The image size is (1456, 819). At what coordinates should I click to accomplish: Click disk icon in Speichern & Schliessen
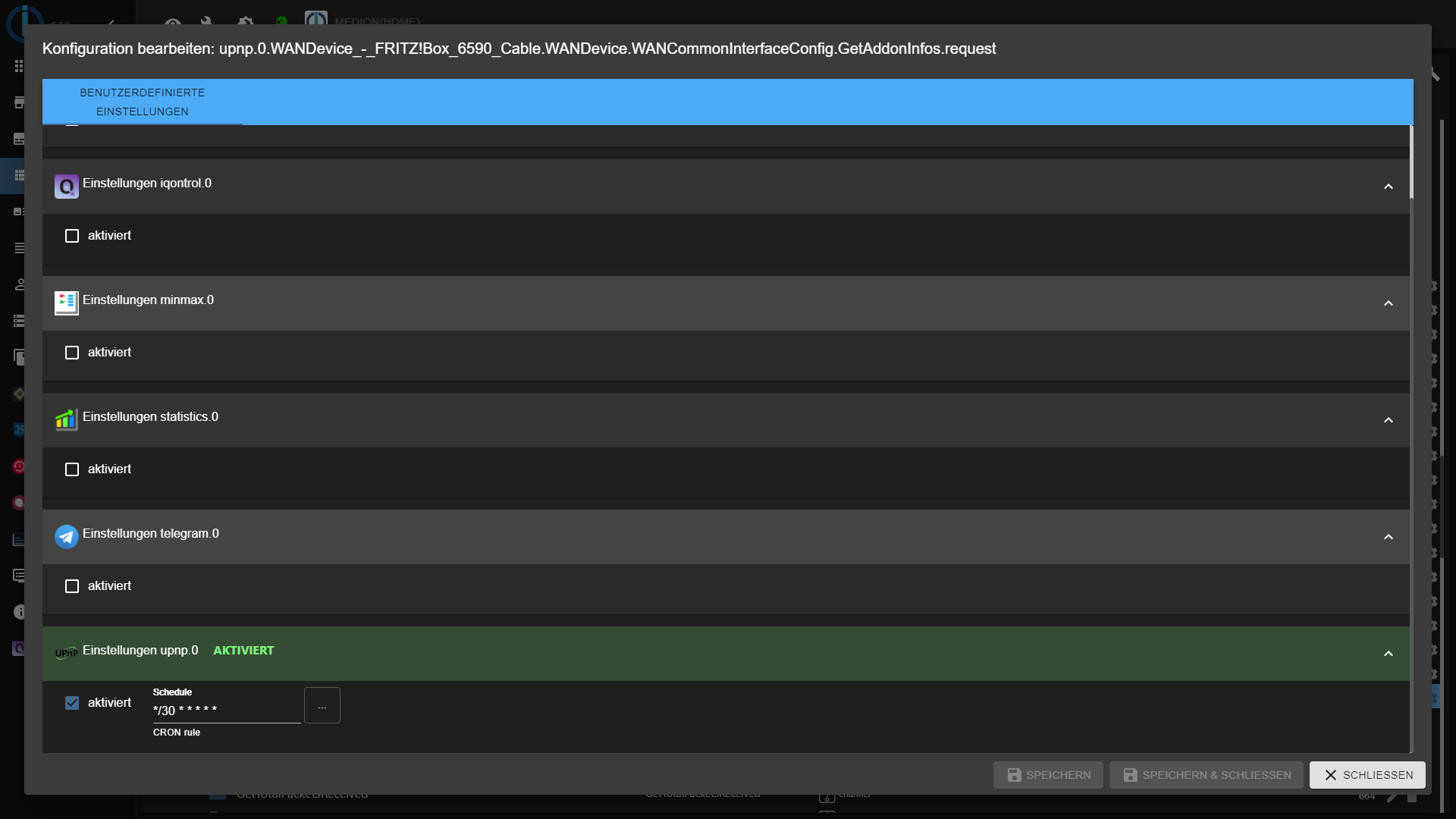click(x=1130, y=775)
